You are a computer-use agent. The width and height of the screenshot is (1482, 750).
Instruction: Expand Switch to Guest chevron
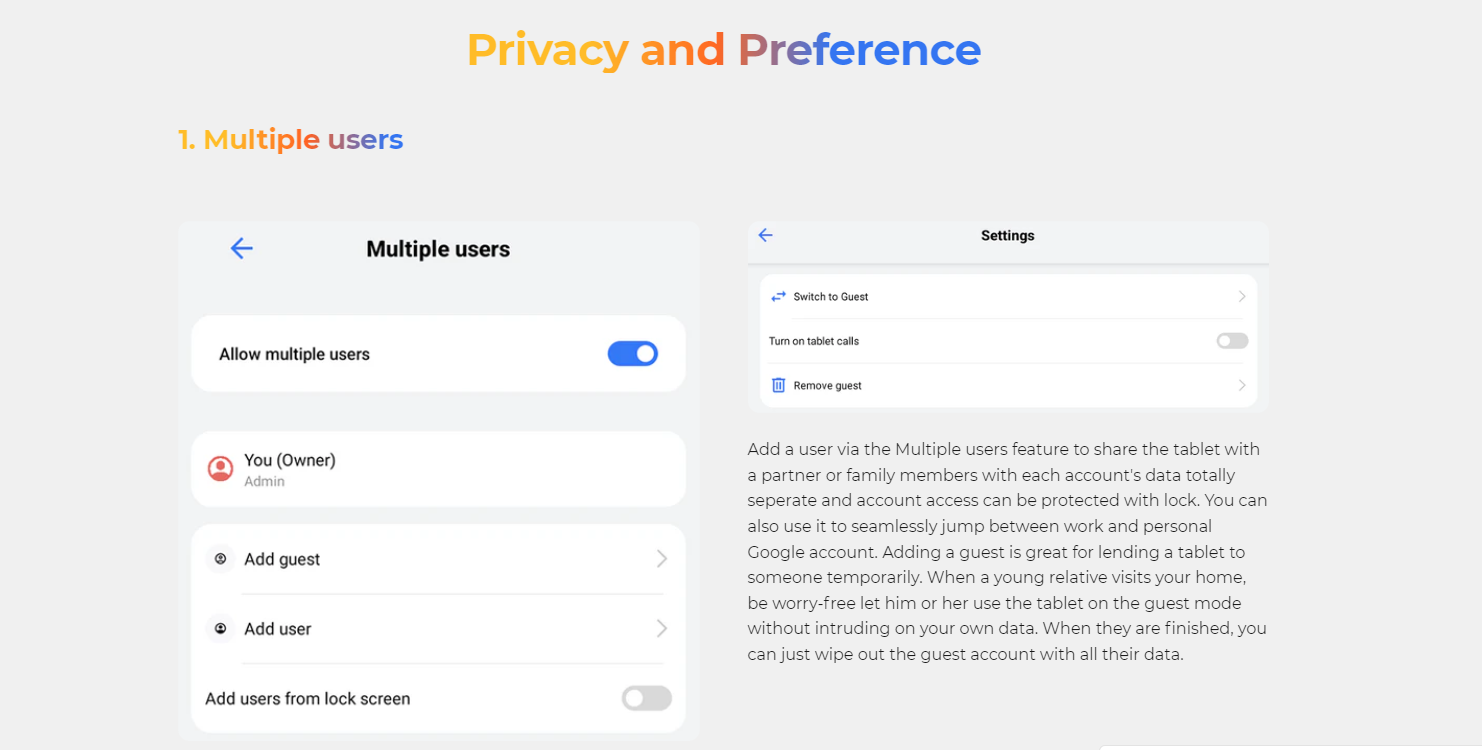click(x=1242, y=297)
